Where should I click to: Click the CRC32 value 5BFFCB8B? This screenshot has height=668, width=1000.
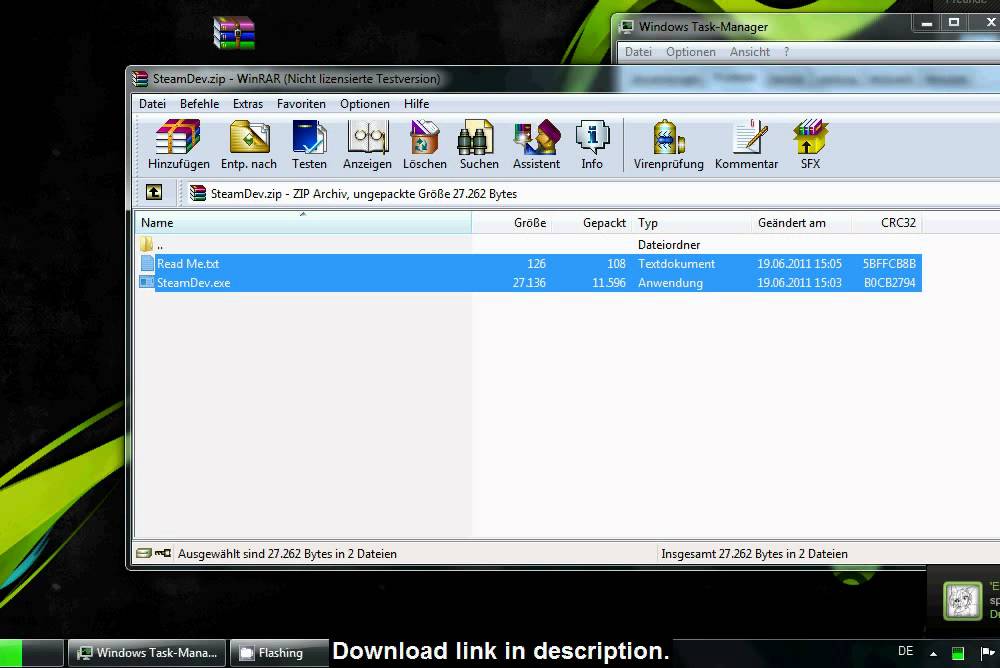pyautogui.click(x=889, y=263)
